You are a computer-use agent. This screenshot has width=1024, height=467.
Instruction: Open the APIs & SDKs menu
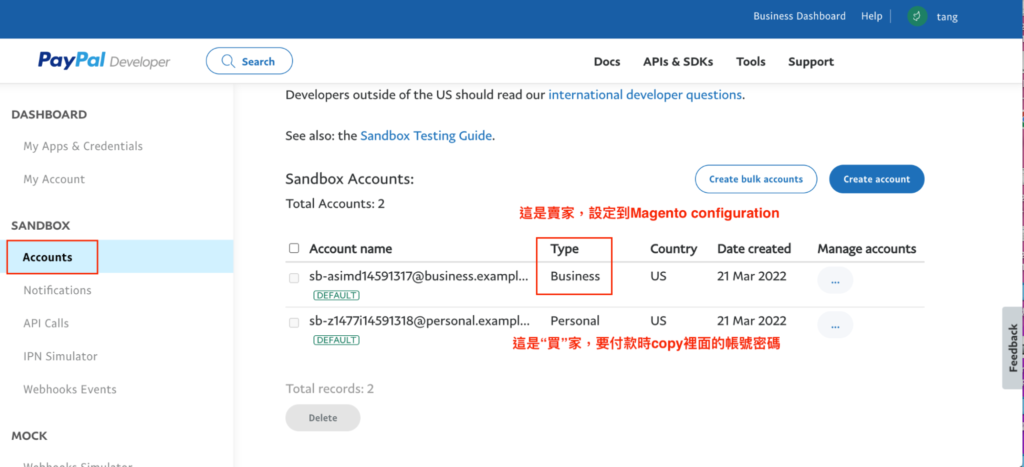(x=678, y=61)
